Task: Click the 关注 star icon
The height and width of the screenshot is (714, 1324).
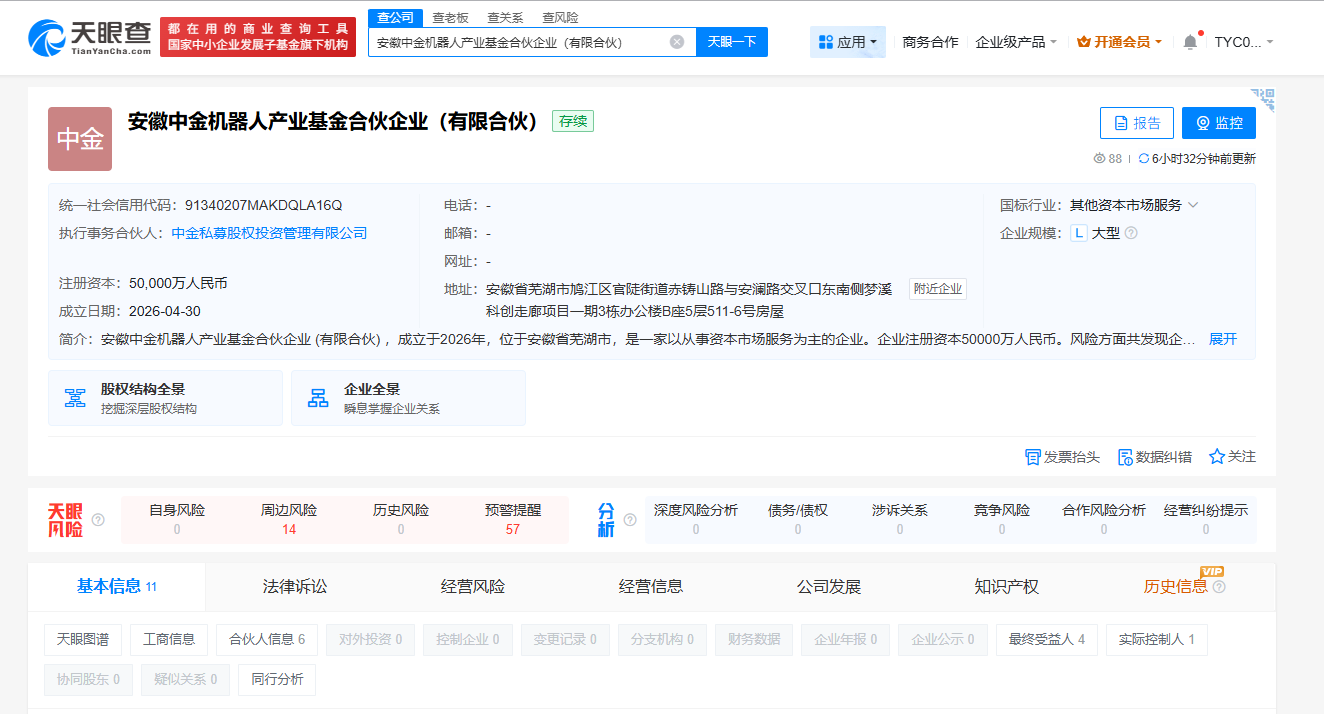Action: [x=1217, y=457]
